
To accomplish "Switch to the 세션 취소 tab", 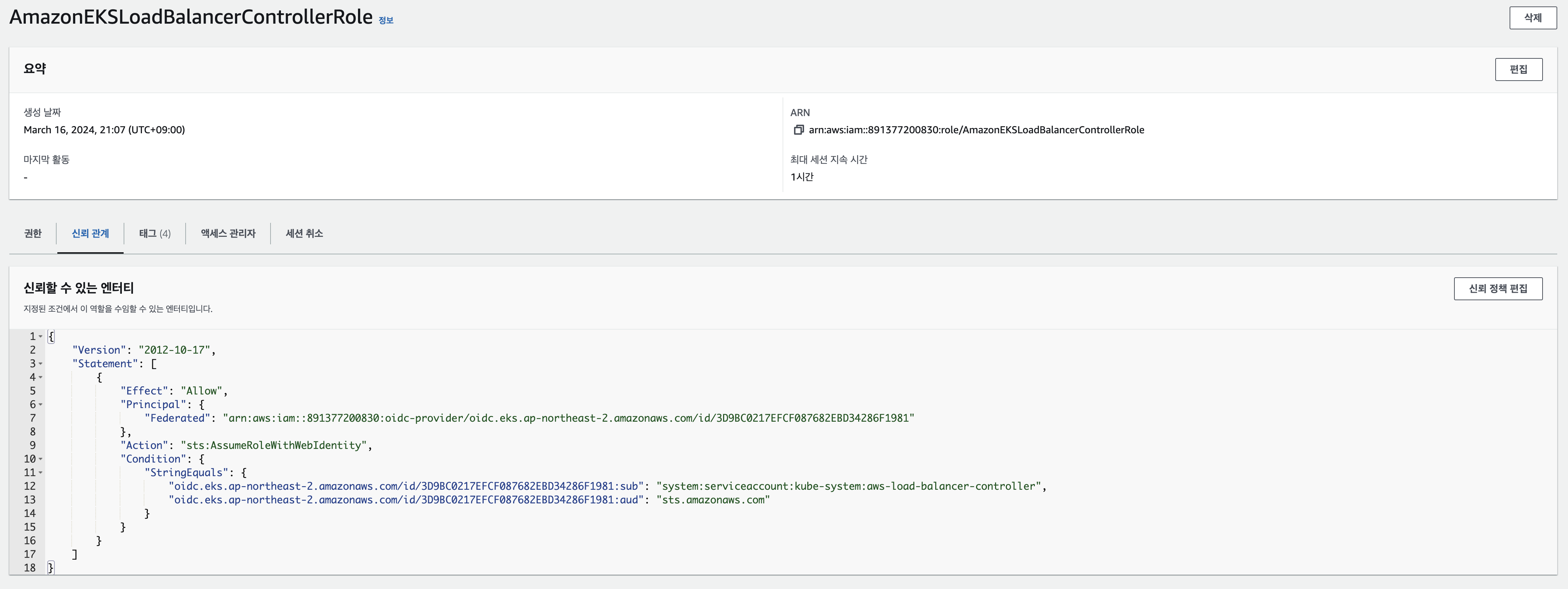I will tap(304, 234).
